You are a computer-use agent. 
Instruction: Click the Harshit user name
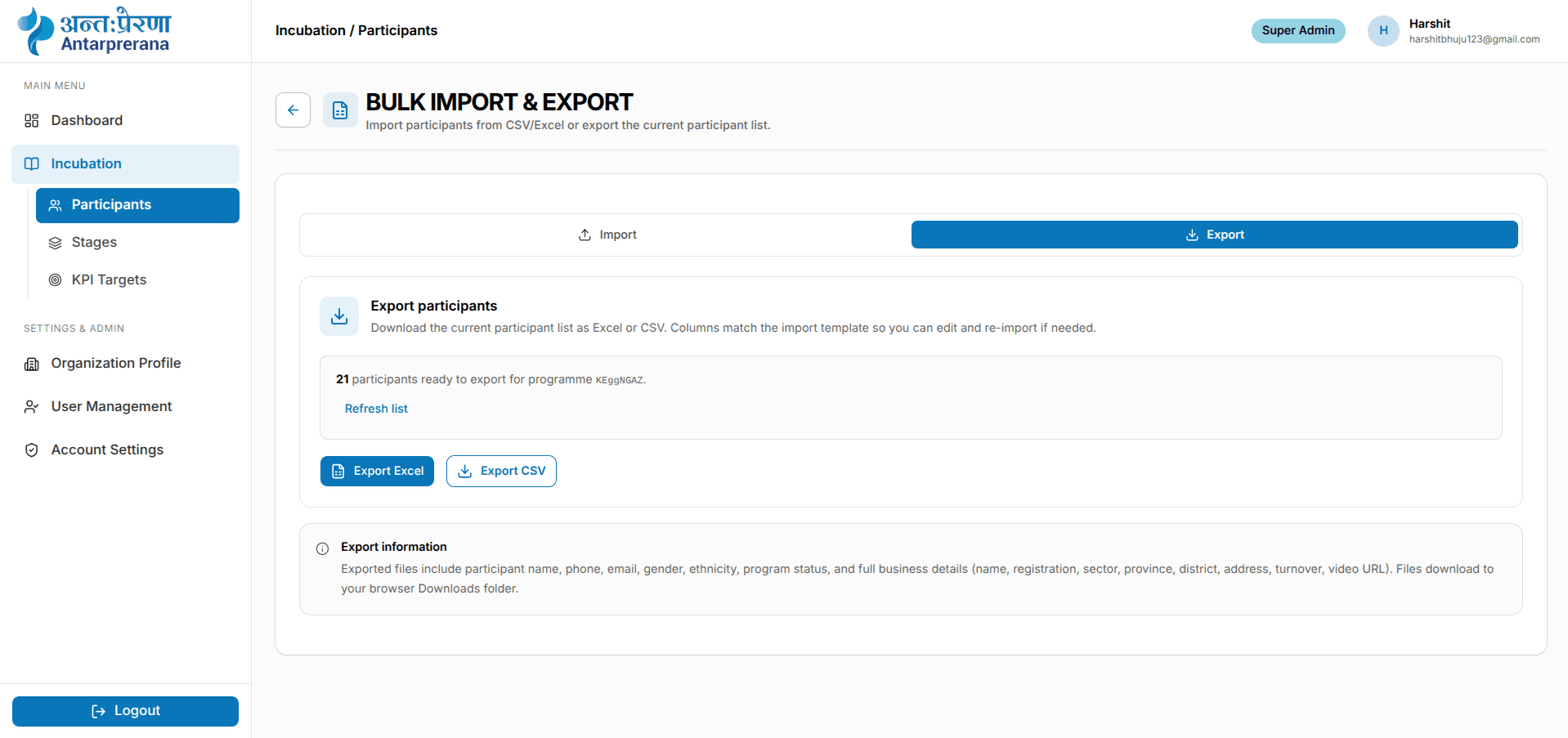[1430, 24]
